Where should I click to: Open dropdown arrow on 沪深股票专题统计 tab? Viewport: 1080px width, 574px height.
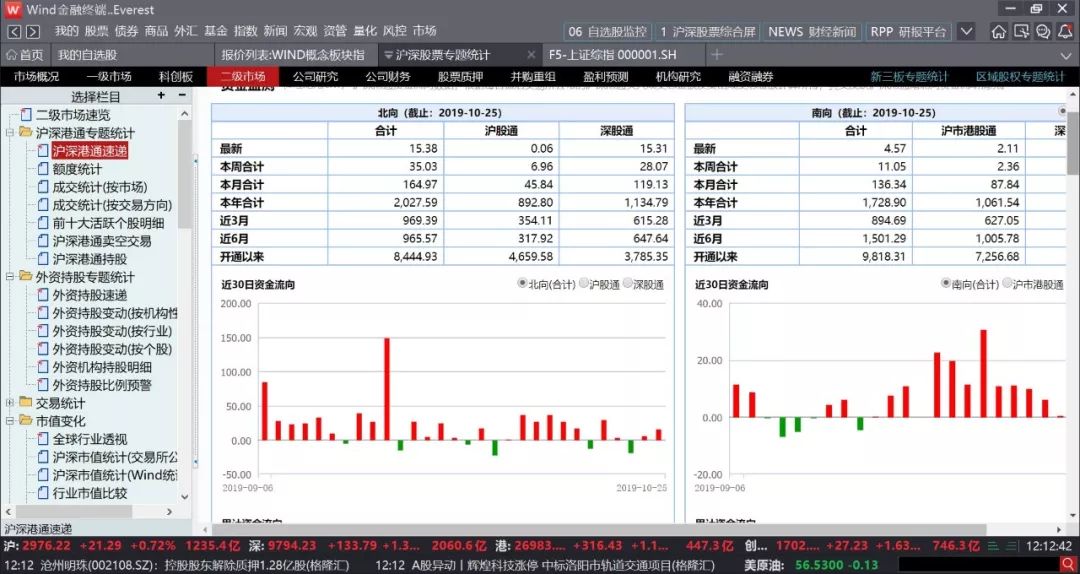(388, 55)
